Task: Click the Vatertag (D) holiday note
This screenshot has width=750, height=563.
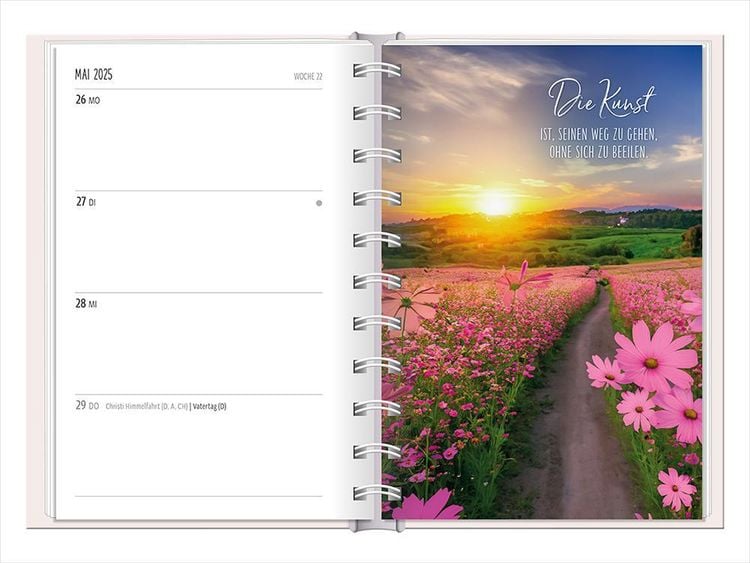Action: 208,407
